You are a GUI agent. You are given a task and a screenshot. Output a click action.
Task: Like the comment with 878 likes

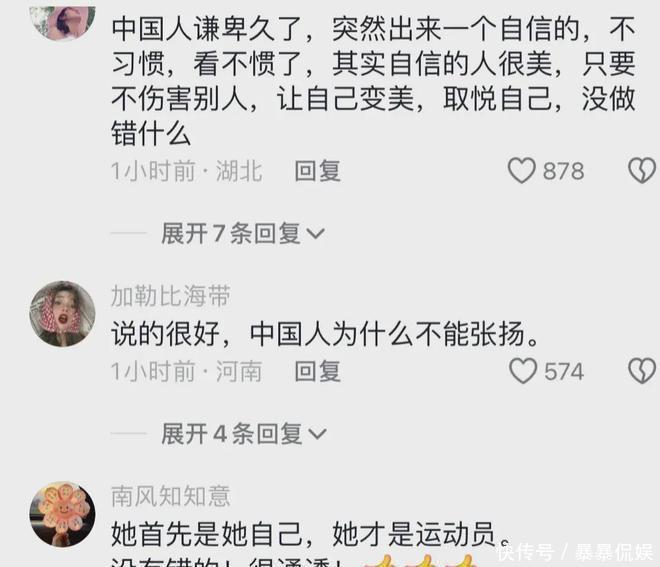522,170
